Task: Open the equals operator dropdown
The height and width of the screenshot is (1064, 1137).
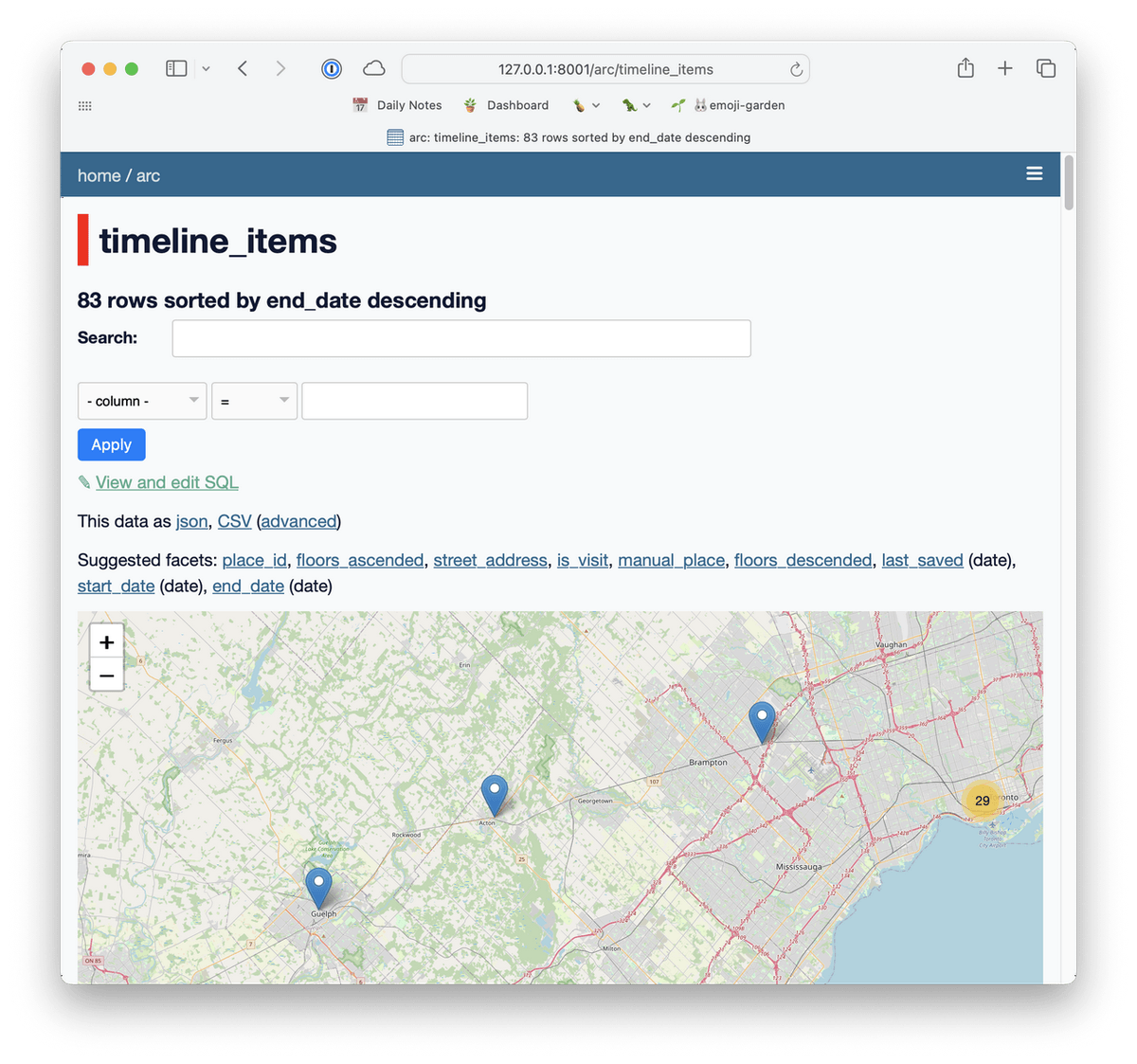Action: (x=254, y=401)
